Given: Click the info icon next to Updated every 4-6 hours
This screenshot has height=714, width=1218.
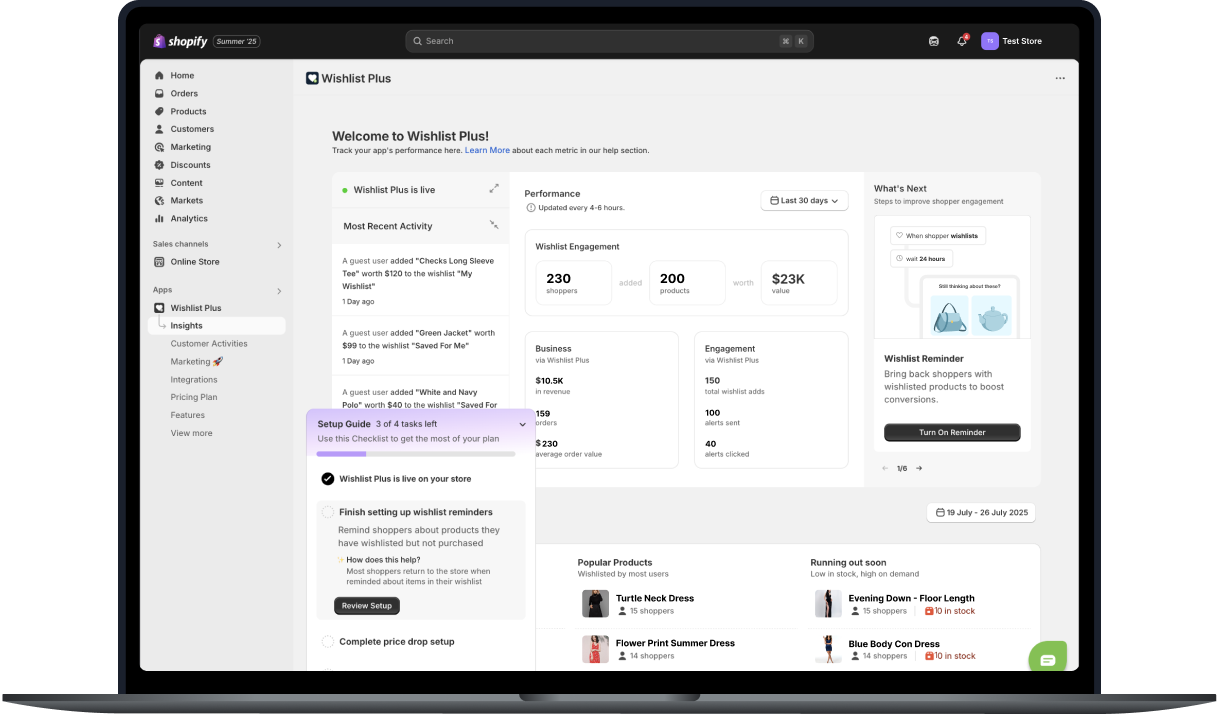Looking at the screenshot, I should pos(530,208).
